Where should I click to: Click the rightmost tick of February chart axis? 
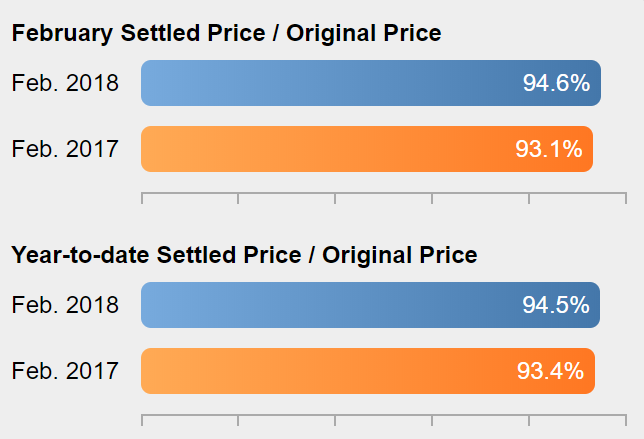click(626, 198)
